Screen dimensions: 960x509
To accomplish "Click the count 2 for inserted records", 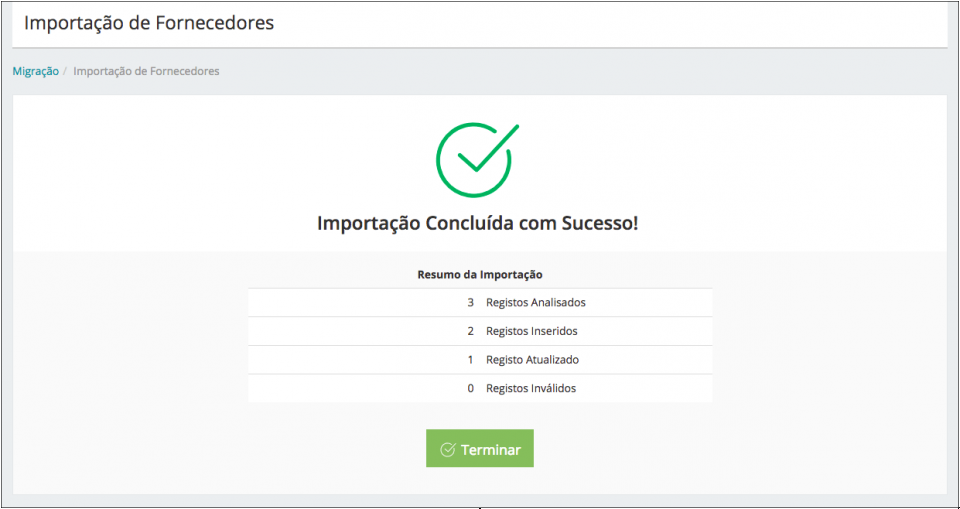I will (470, 331).
